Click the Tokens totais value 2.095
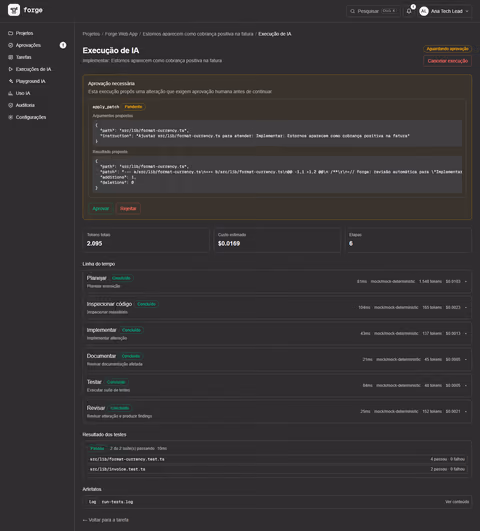This screenshot has width=480, height=531. point(95,243)
